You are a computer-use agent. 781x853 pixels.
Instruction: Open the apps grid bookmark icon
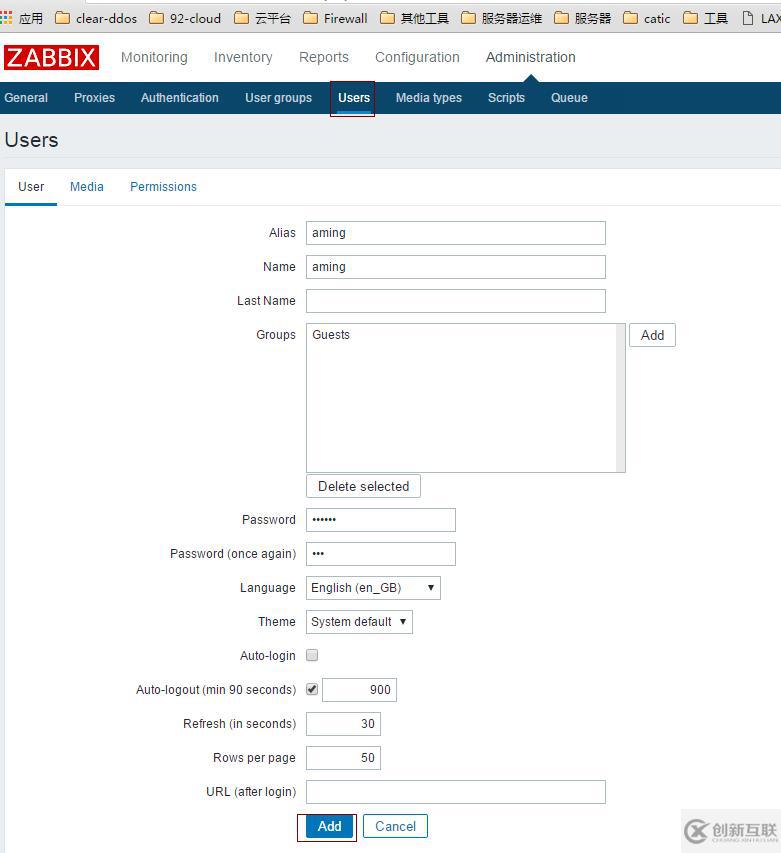6,18
